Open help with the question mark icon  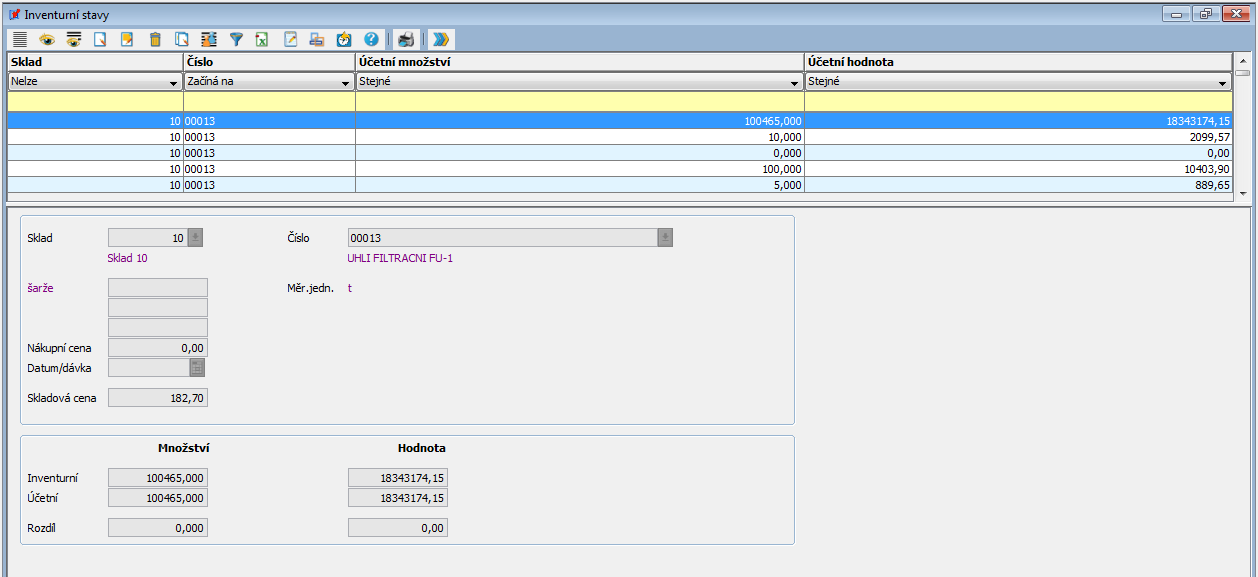tap(371, 40)
